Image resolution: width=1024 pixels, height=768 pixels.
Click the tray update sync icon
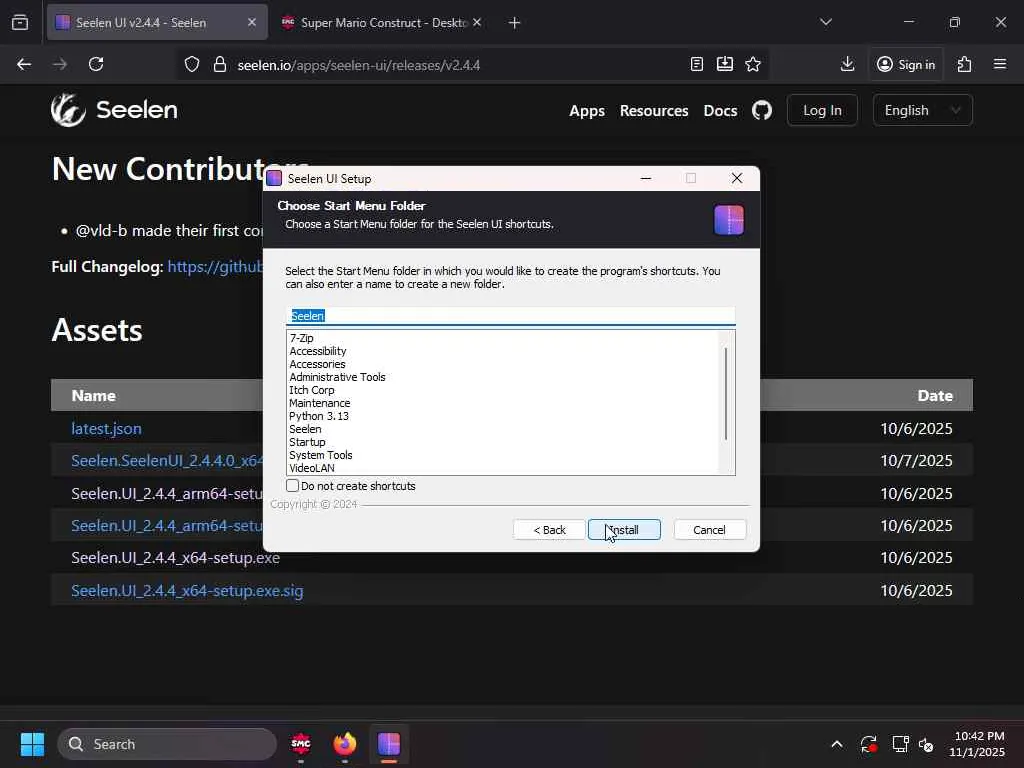point(869,744)
